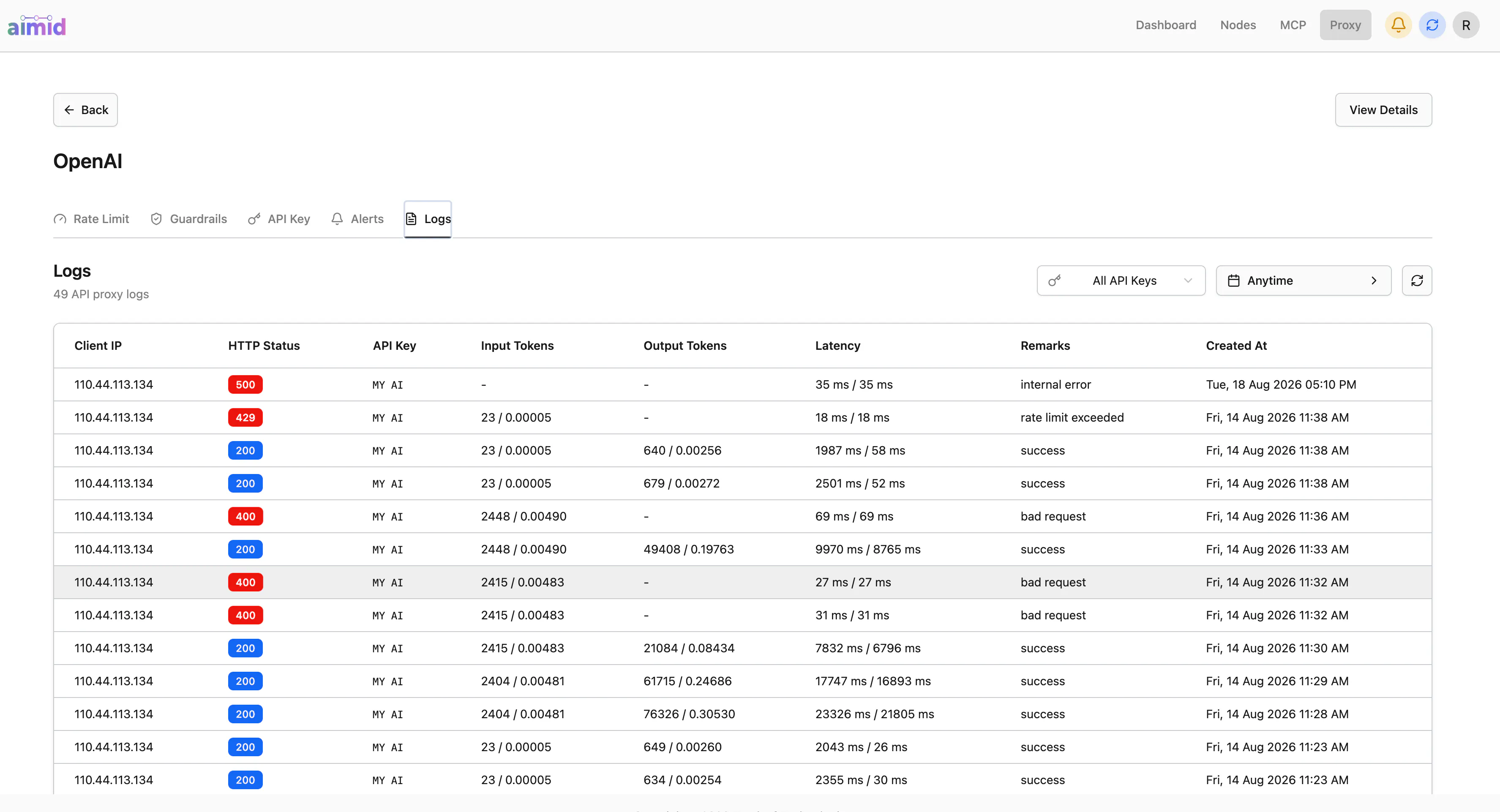Go to Dashboard

(x=1166, y=25)
